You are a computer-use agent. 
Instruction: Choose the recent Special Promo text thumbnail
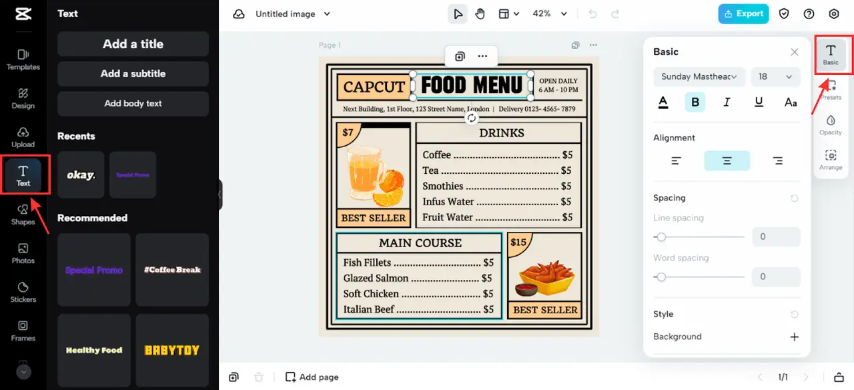click(133, 175)
